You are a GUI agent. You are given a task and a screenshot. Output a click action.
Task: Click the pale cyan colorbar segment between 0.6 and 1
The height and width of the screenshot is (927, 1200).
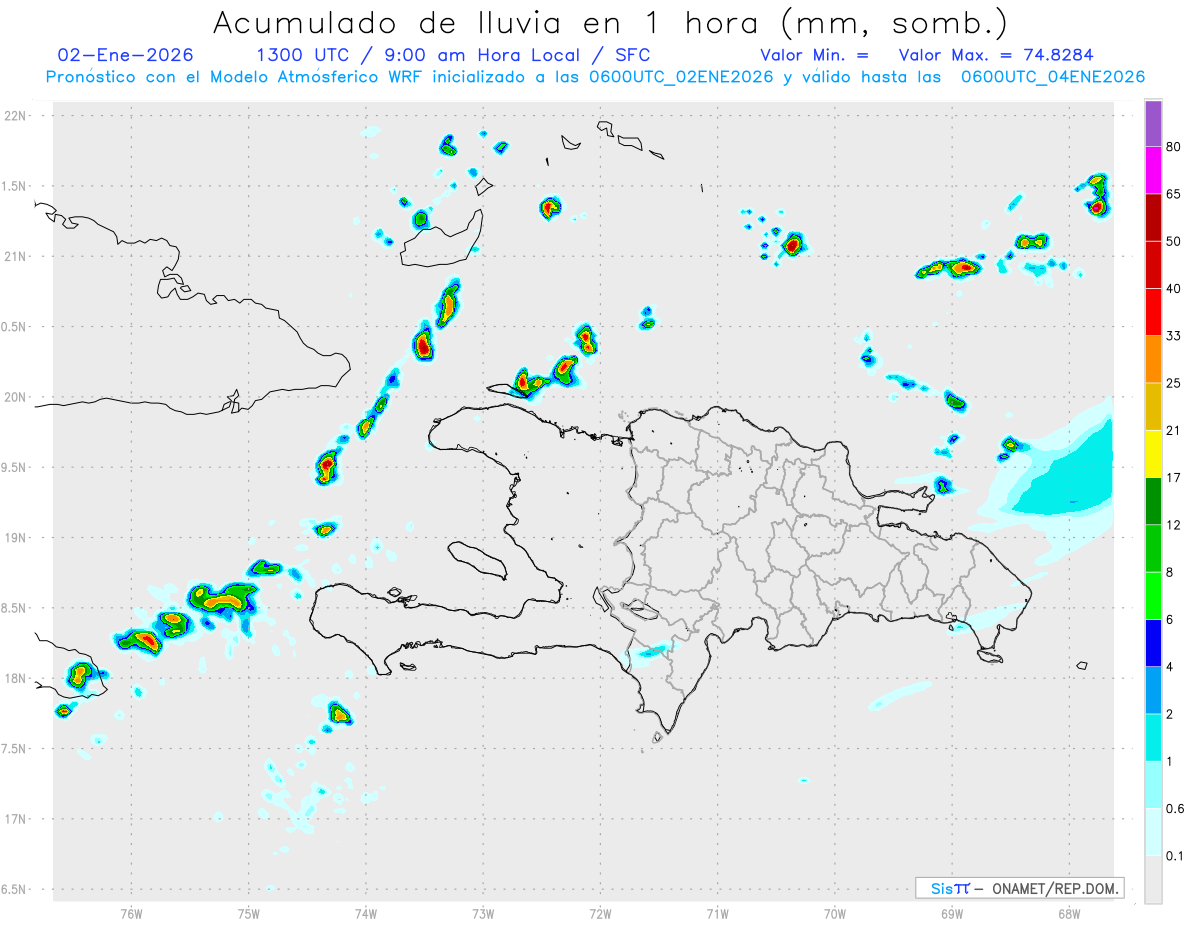[x=1153, y=783]
